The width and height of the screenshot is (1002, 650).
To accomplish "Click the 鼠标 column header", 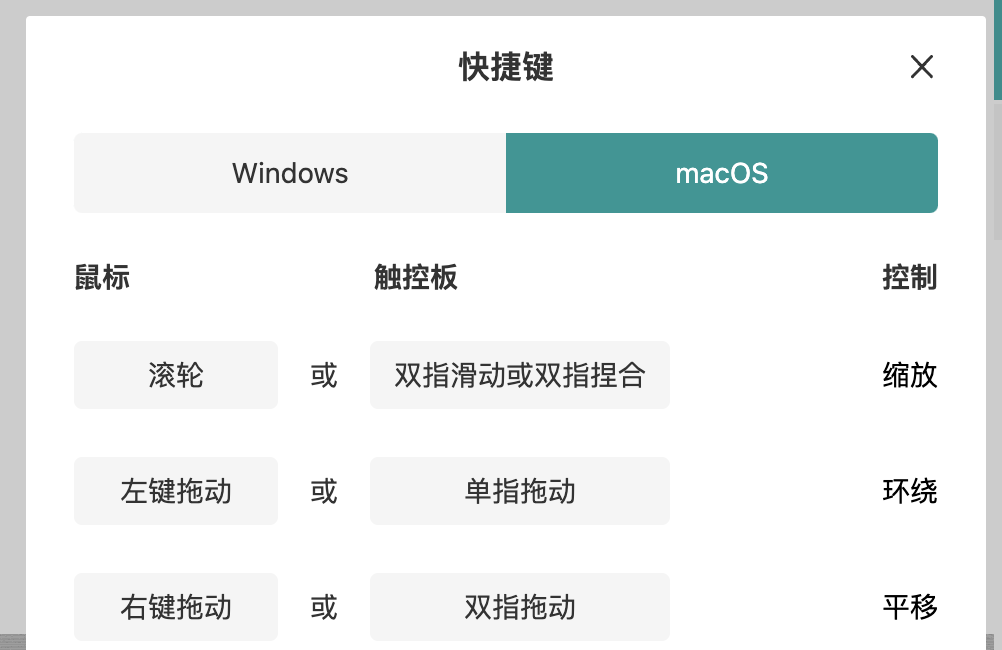I will [102, 277].
